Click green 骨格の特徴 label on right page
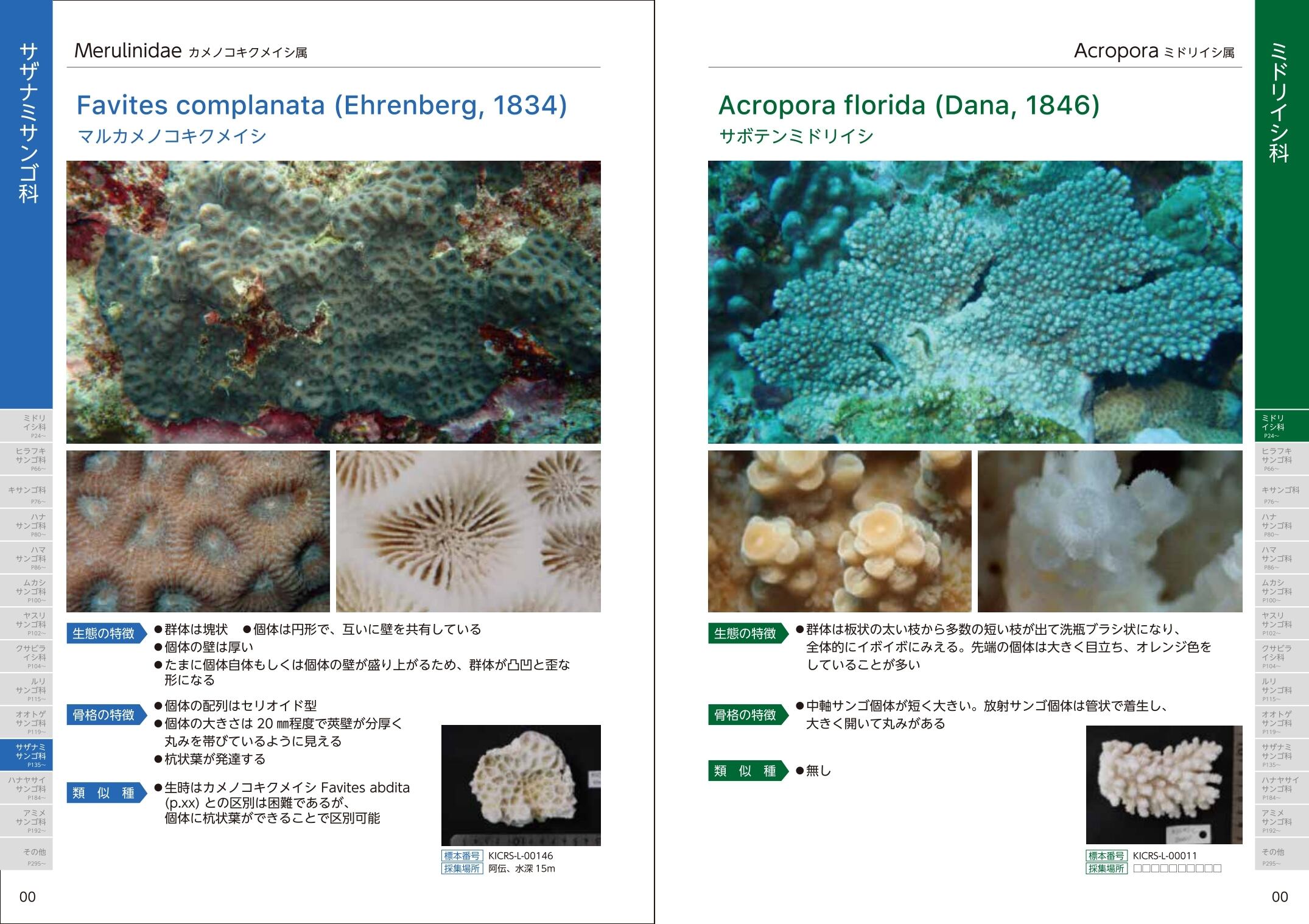This screenshot has height=924, width=1309. (746, 715)
